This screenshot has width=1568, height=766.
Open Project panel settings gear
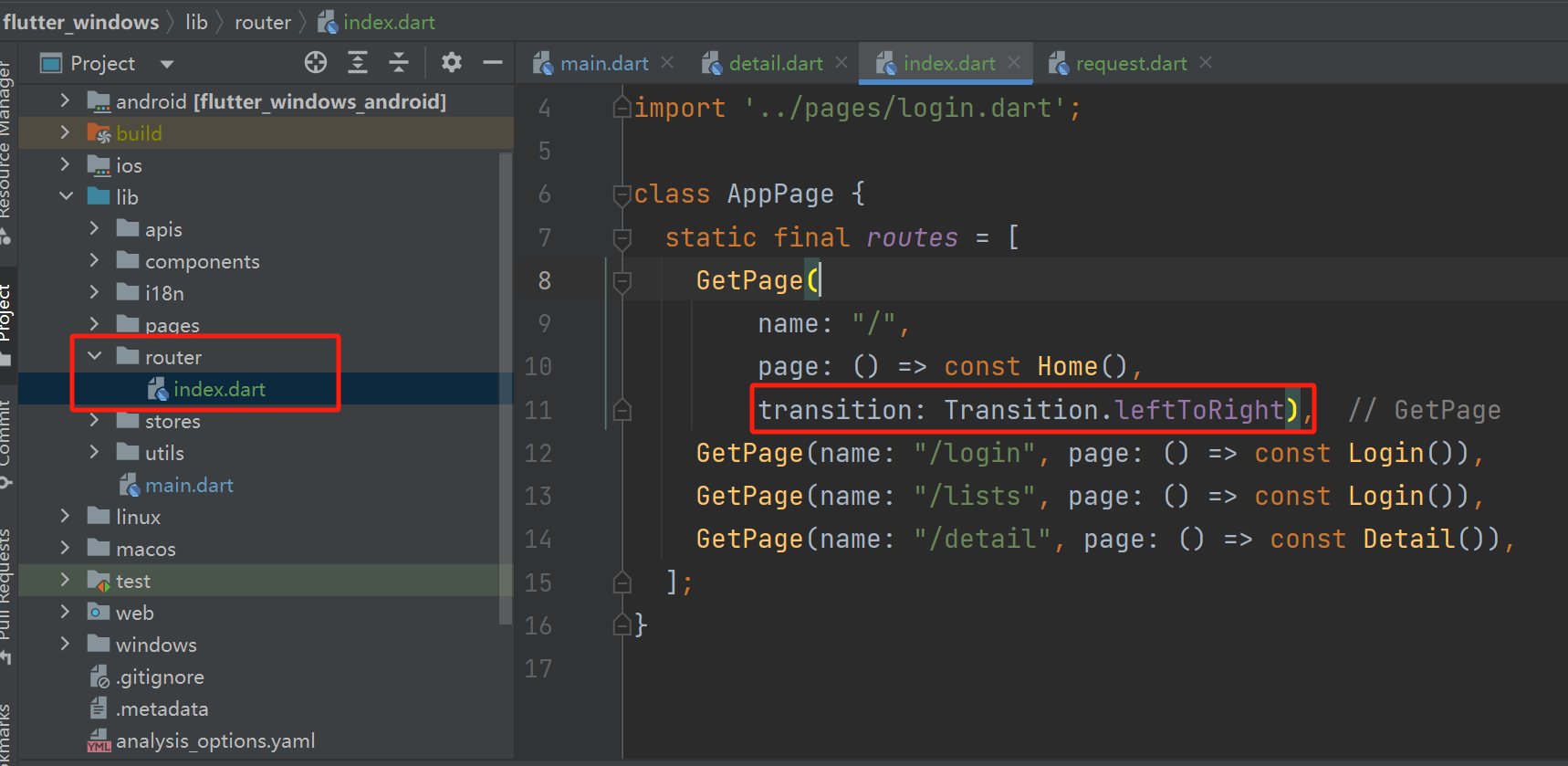point(452,62)
